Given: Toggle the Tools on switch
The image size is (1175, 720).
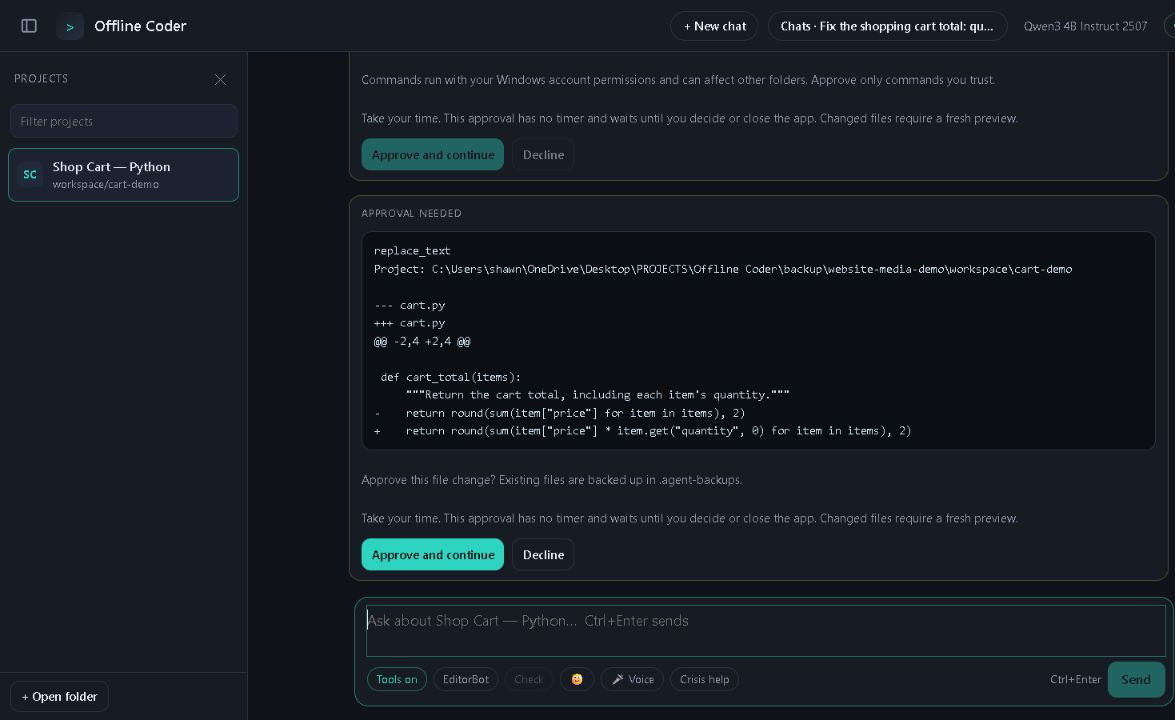Looking at the screenshot, I should click(x=396, y=680).
